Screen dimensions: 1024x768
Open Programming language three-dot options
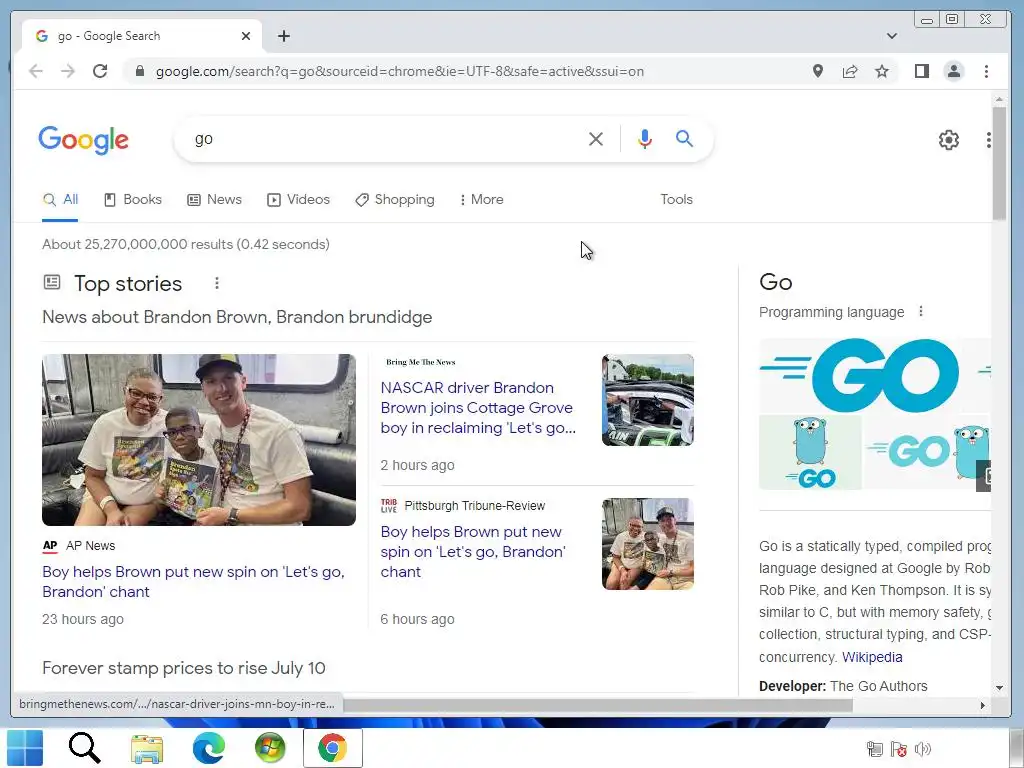[921, 312]
